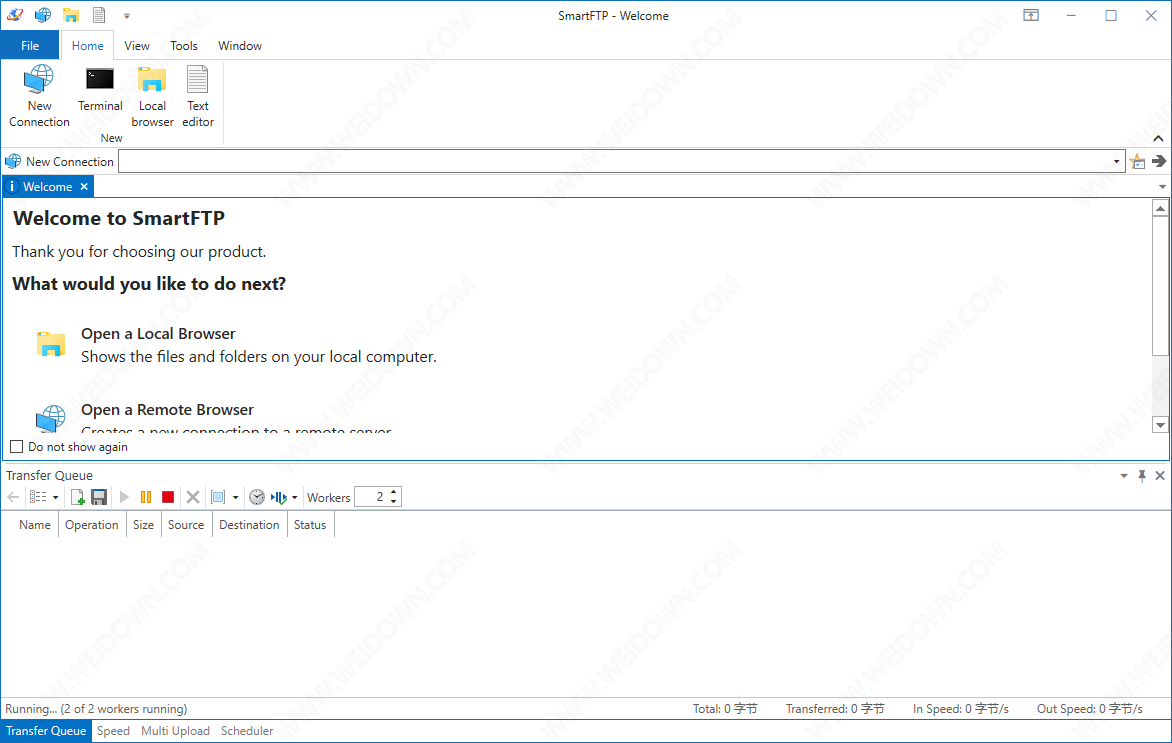Sort queue by Size column header
Image resolution: width=1172 pixels, height=743 pixels.
click(x=144, y=525)
